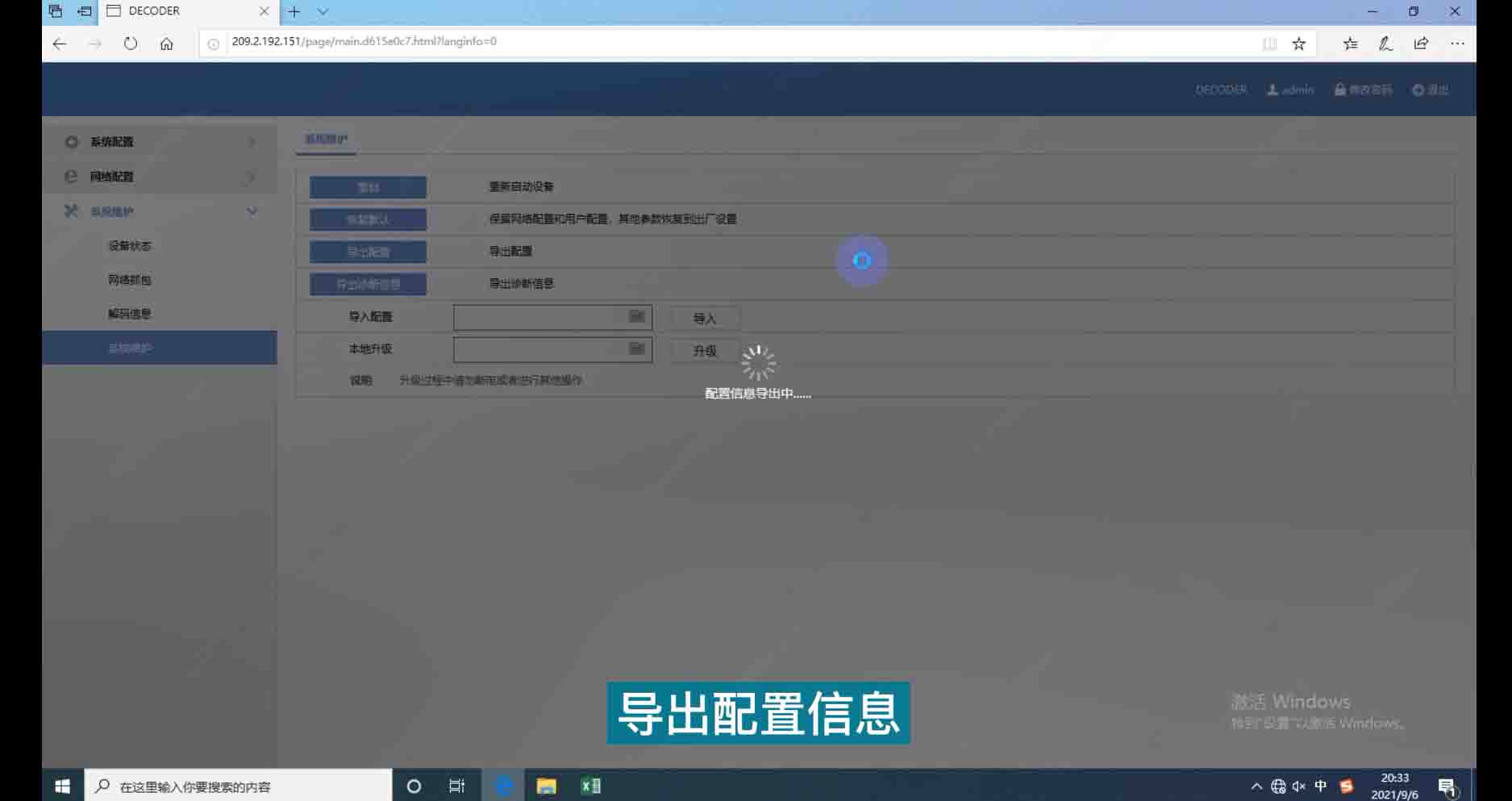
Task: Click the gear icon beside 系统配置
Action: coord(72,142)
